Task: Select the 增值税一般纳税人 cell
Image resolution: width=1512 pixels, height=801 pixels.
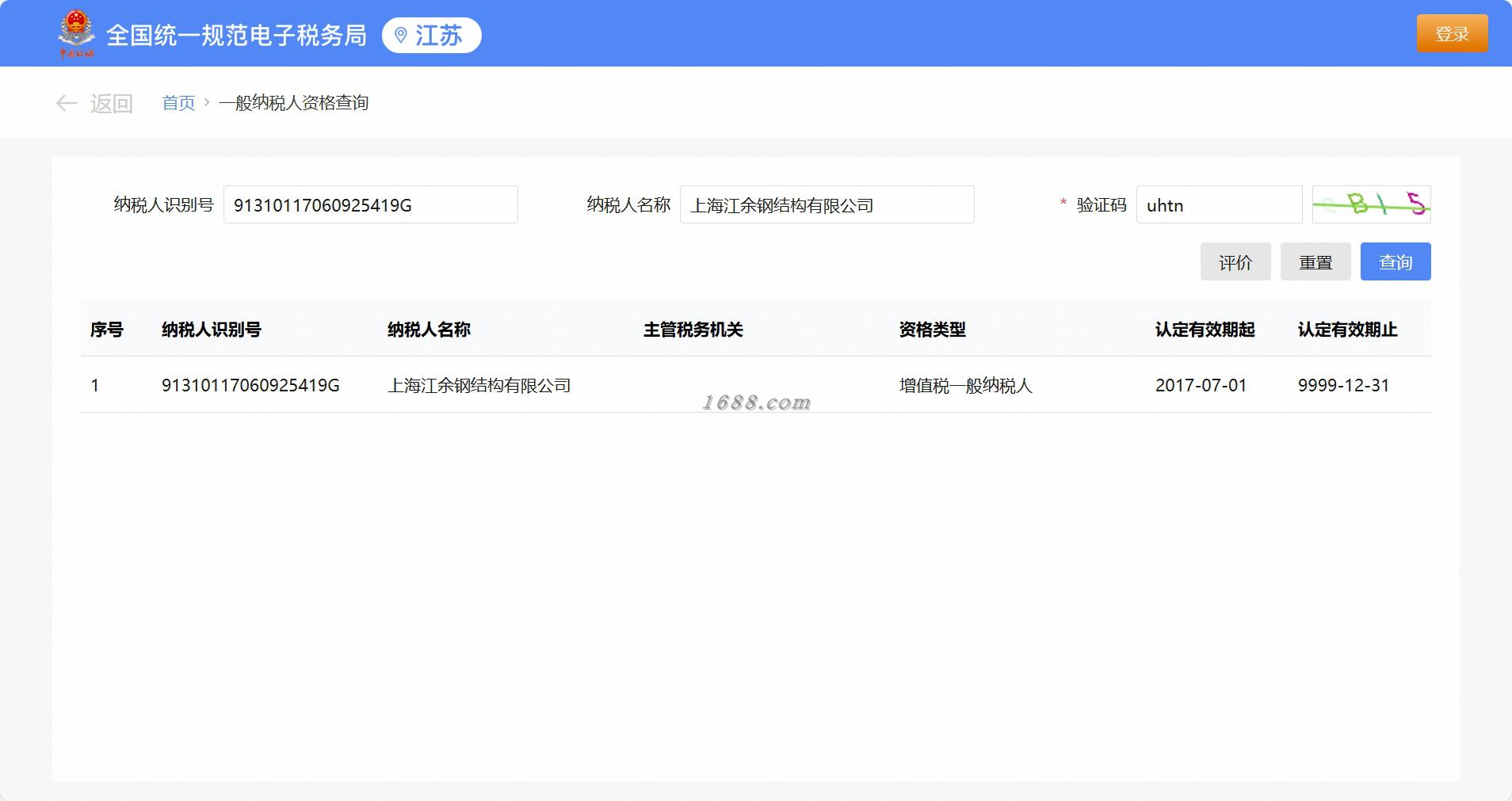Action: (966, 386)
